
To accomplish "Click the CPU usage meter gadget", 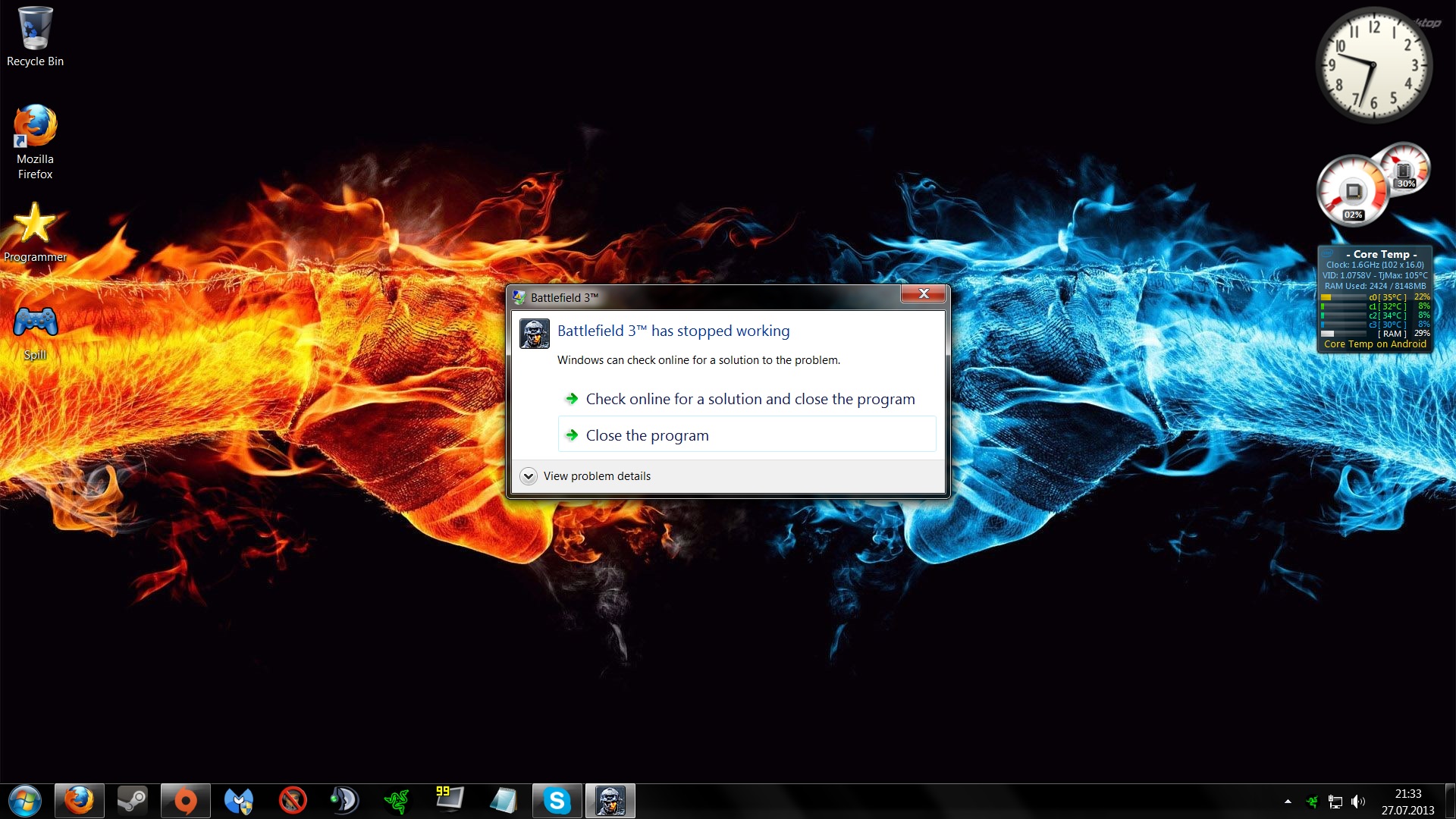I will click(x=1353, y=191).
